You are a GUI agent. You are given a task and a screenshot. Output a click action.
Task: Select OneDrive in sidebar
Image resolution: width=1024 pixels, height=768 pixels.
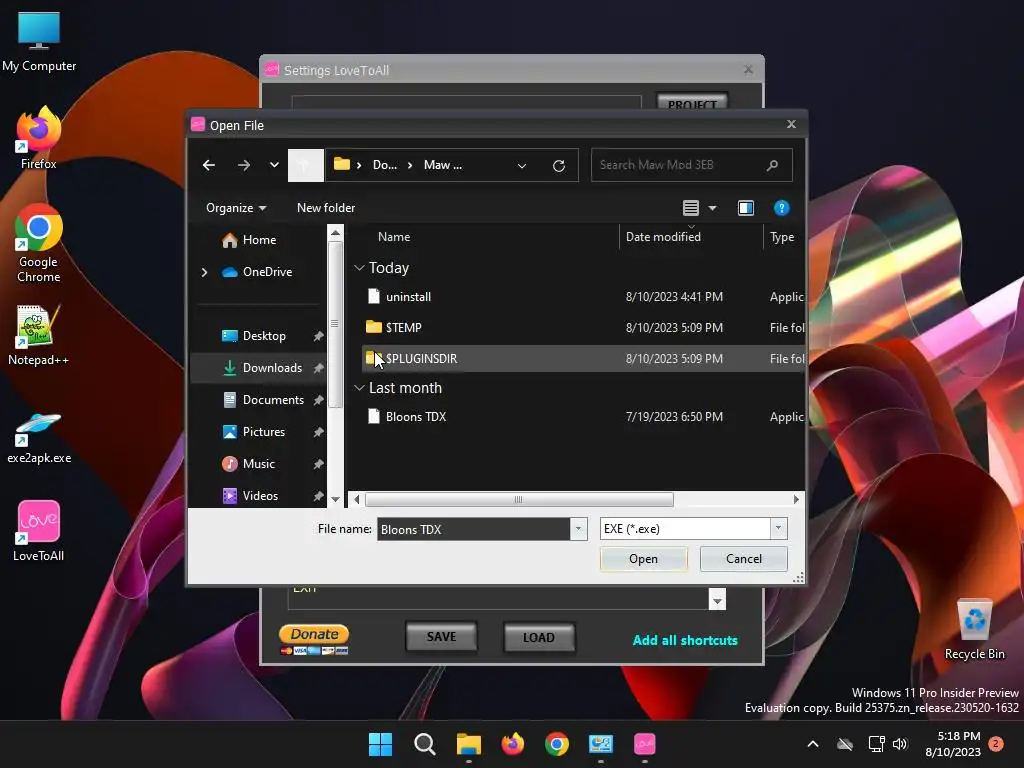click(257, 272)
